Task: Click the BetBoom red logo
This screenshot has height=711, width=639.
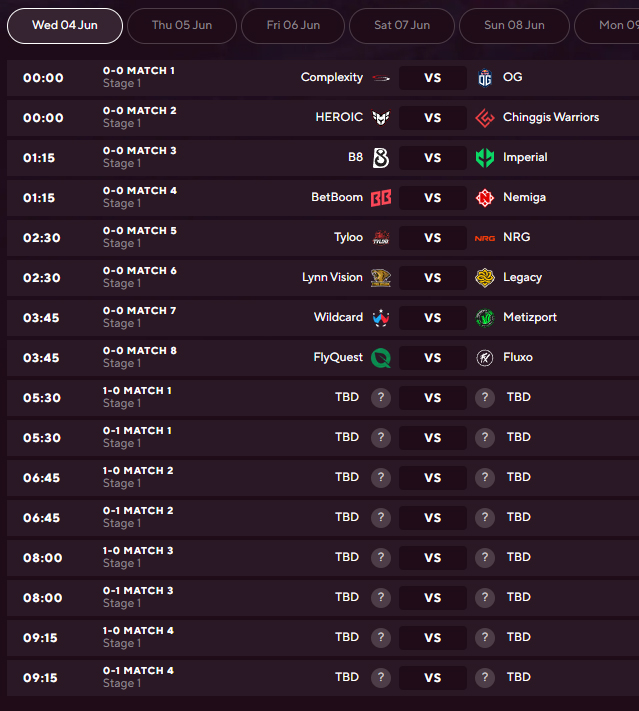Action: (381, 198)
